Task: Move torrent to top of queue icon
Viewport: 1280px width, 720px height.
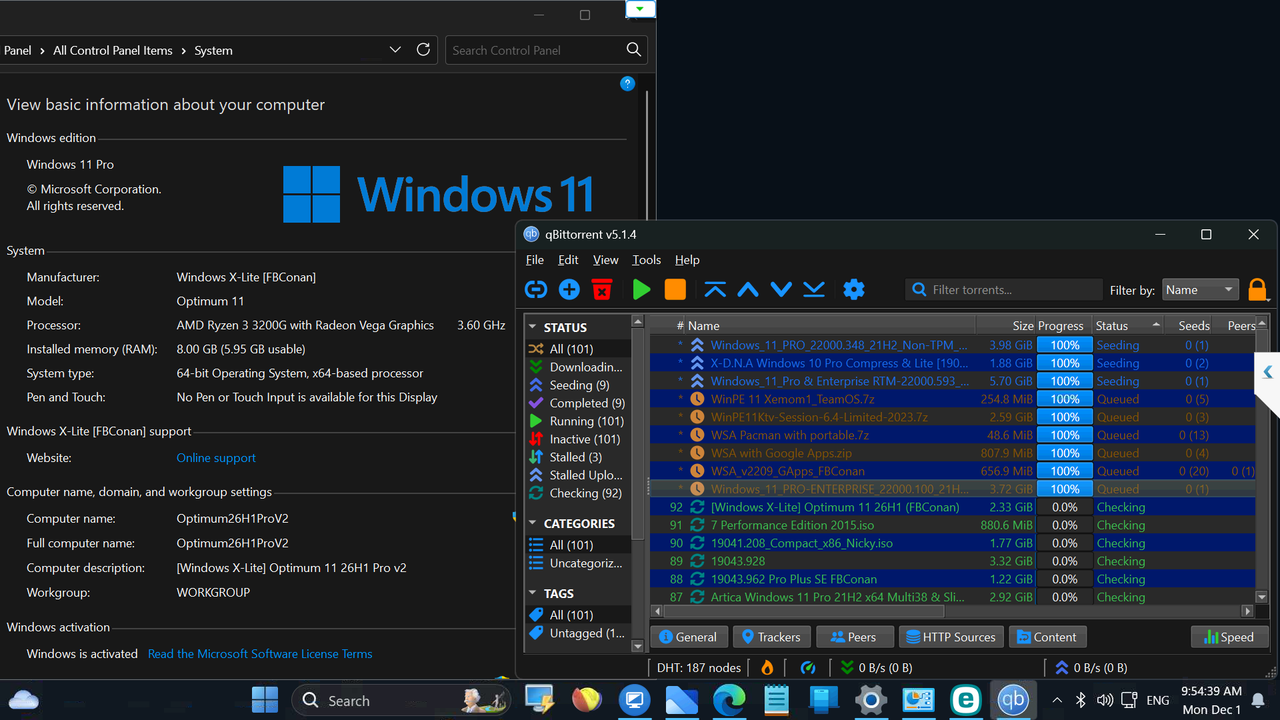Action: click(x=715, y=289)
